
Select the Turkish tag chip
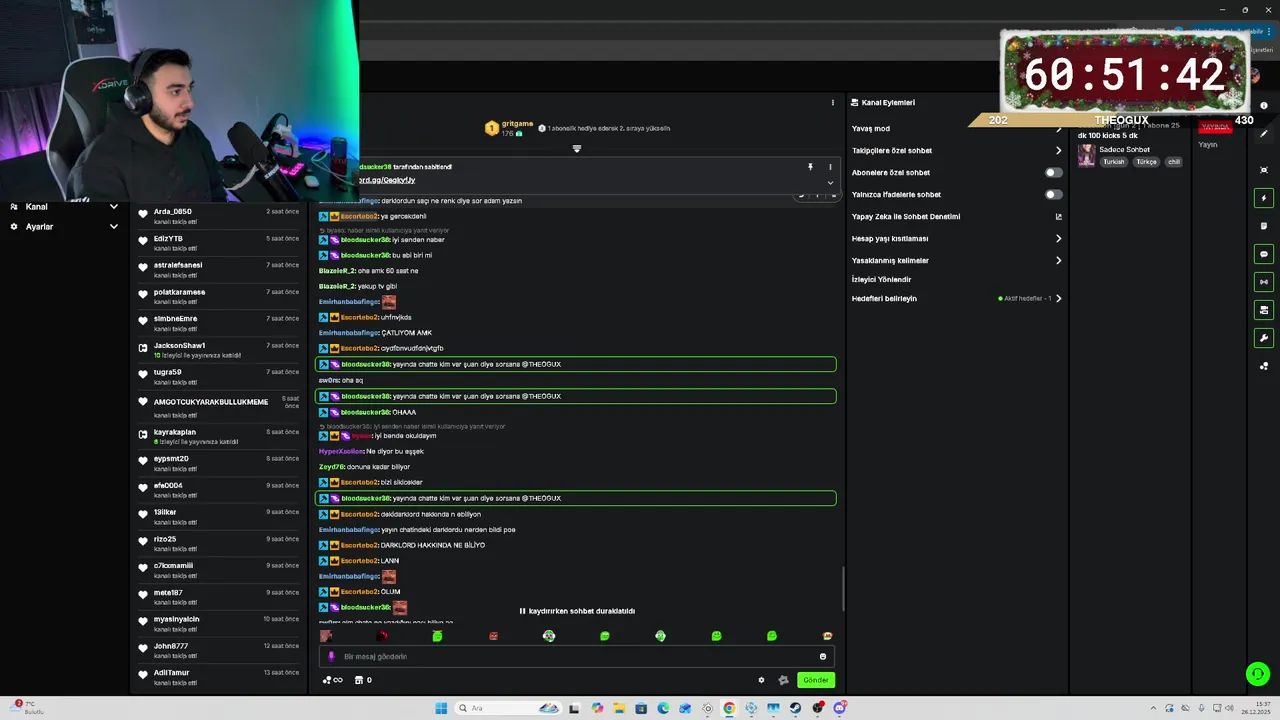point(1114,162)
